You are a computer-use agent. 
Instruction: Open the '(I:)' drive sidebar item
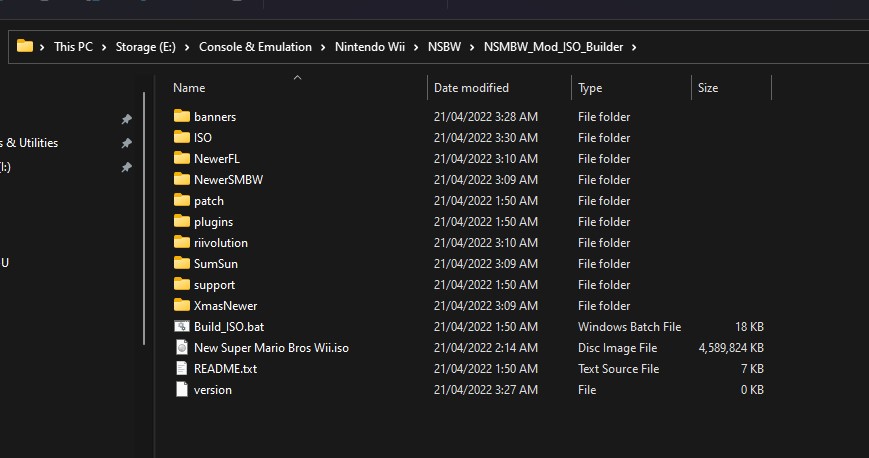tap(5, 166)
